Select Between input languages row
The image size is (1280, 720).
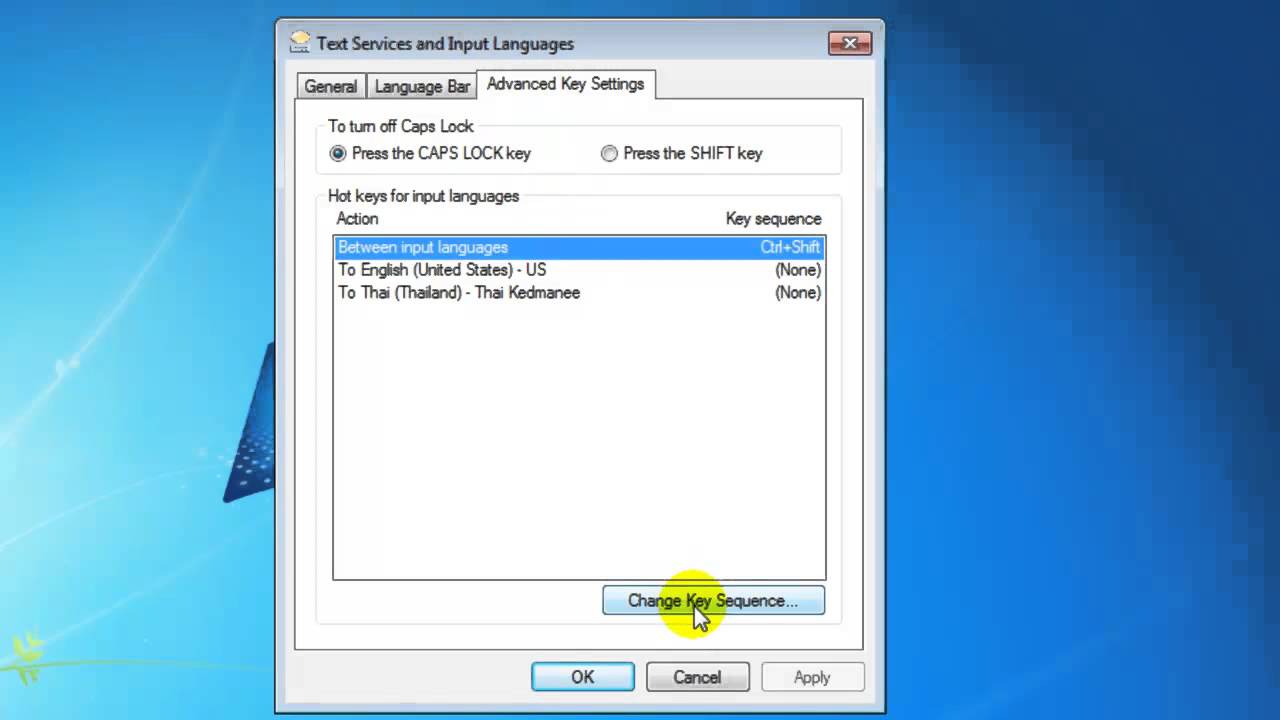pos(579,247)
